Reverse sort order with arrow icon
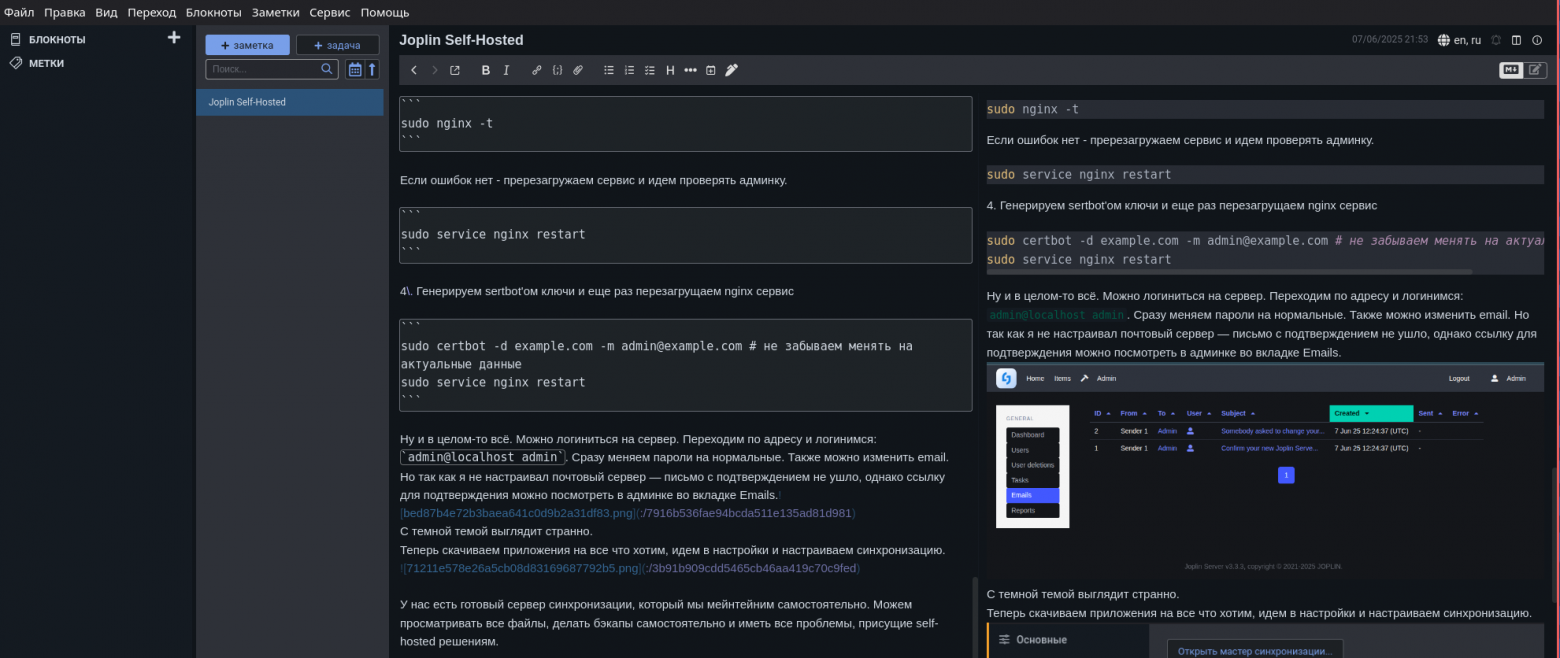 372,69
